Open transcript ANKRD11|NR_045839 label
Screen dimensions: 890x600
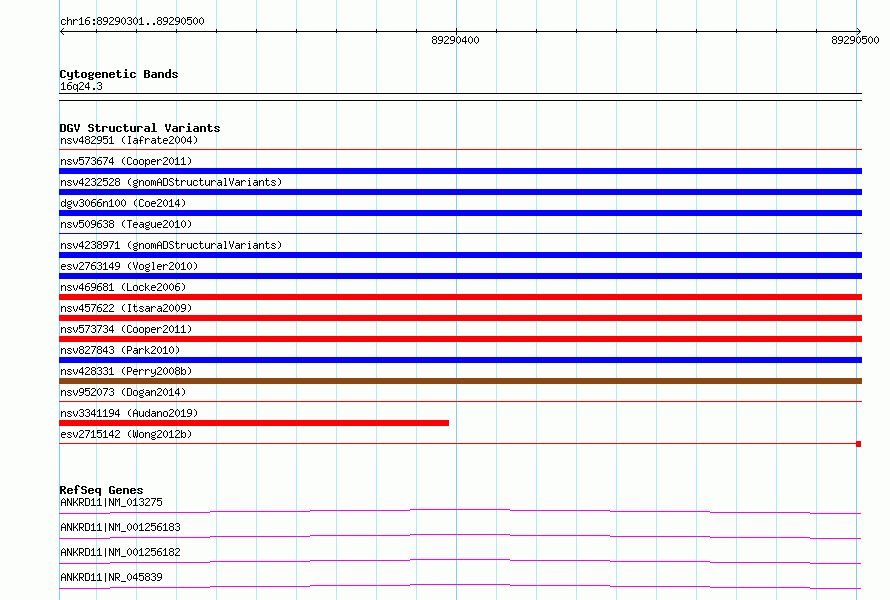[111, 577]
